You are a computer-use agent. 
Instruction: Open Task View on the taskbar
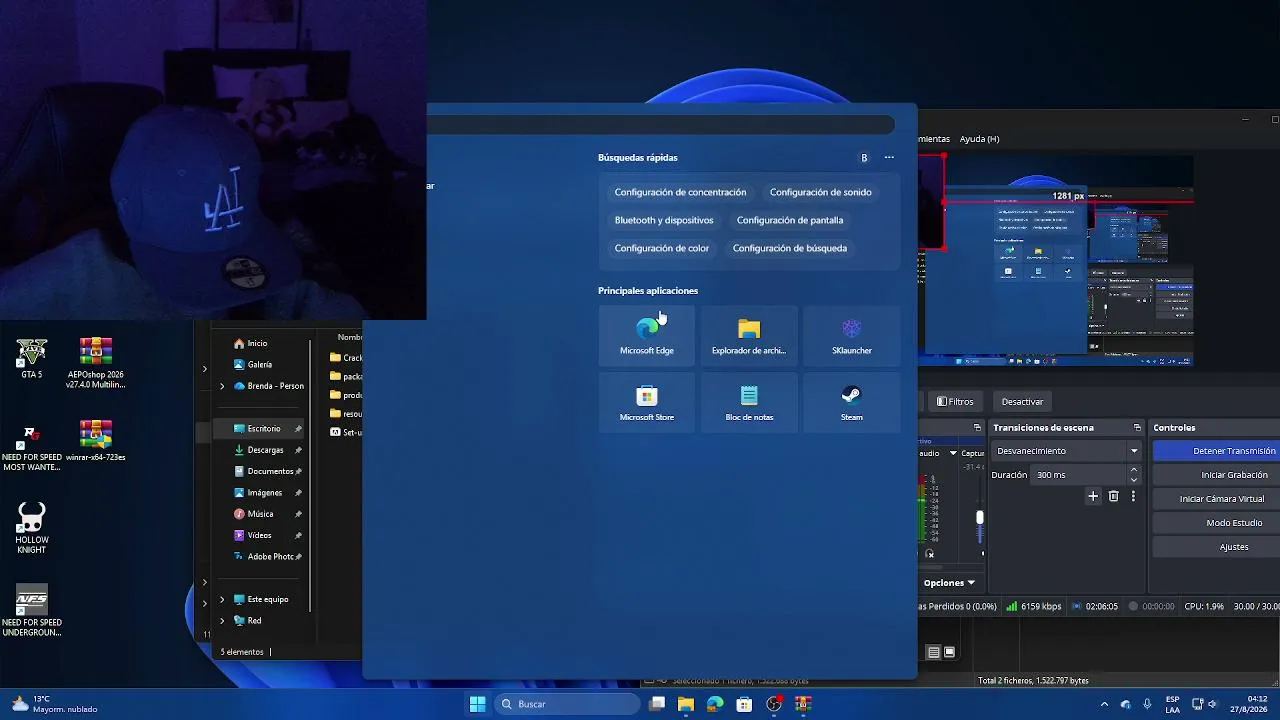657,704
